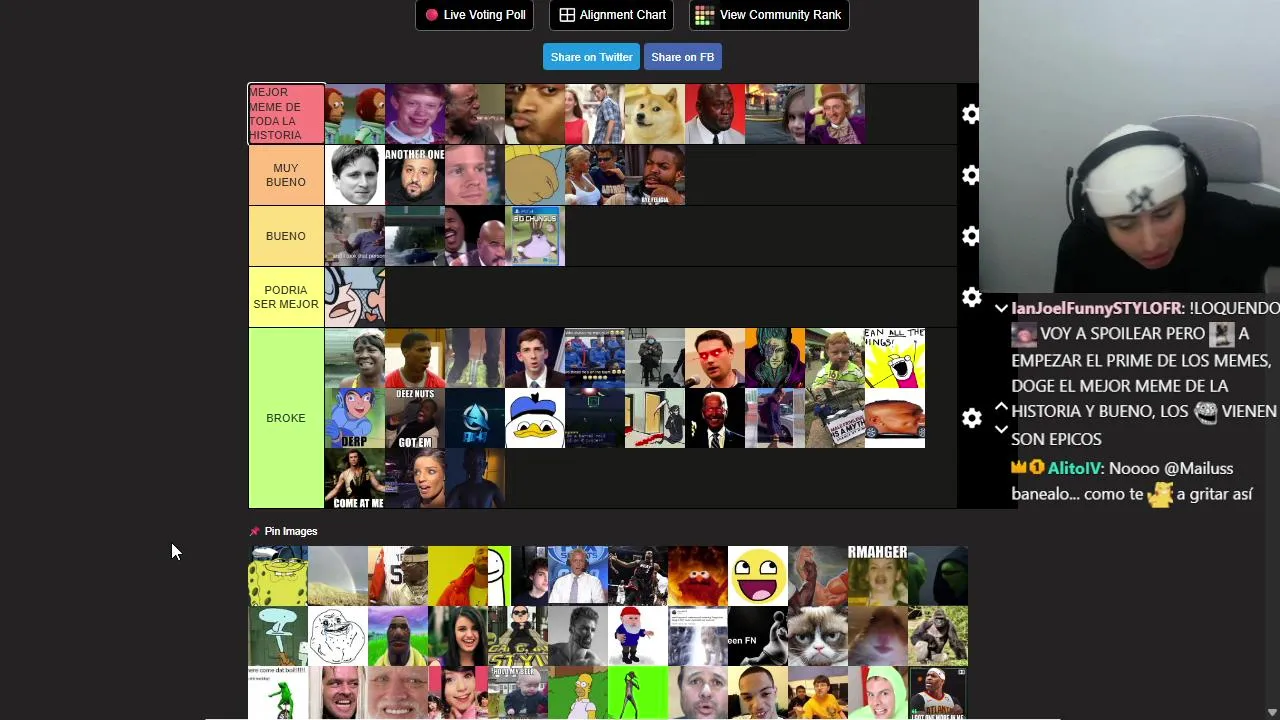Click the Harambe gorilla image
The width and height of the screenshot is (1280, 720).
(x=938, y=636)
